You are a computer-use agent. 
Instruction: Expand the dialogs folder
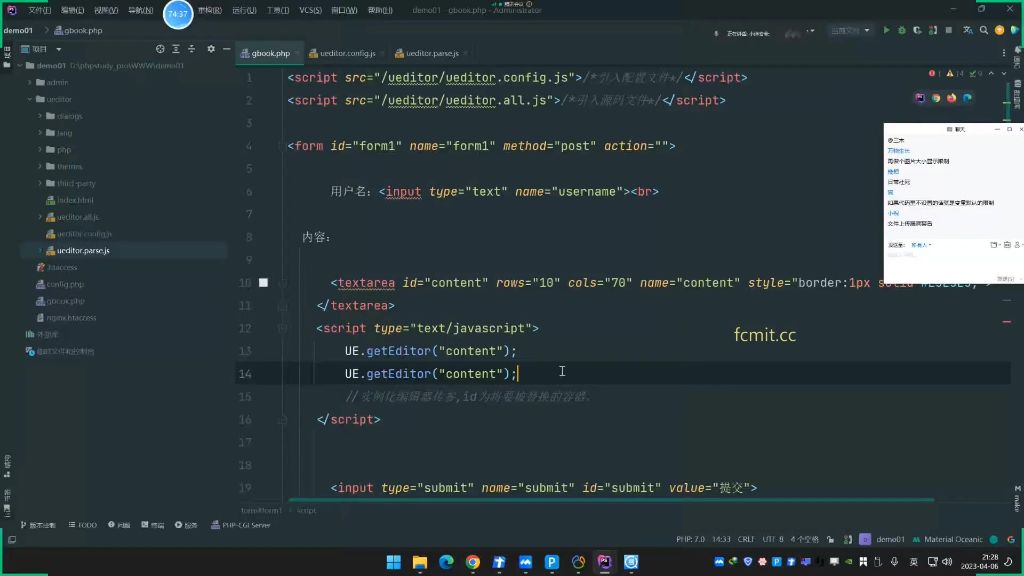[40, 116]
